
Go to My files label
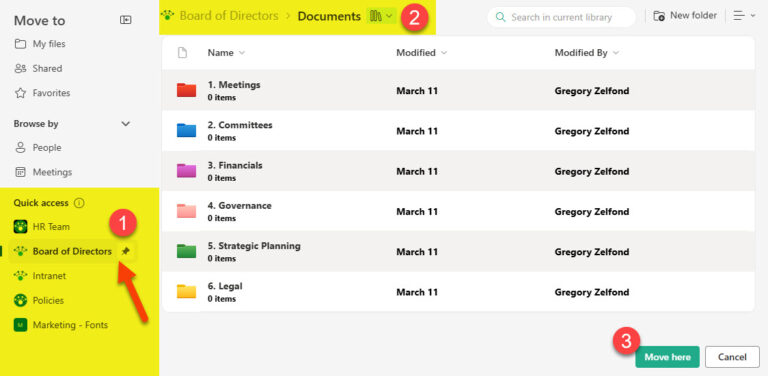click(x=49, y=44)
